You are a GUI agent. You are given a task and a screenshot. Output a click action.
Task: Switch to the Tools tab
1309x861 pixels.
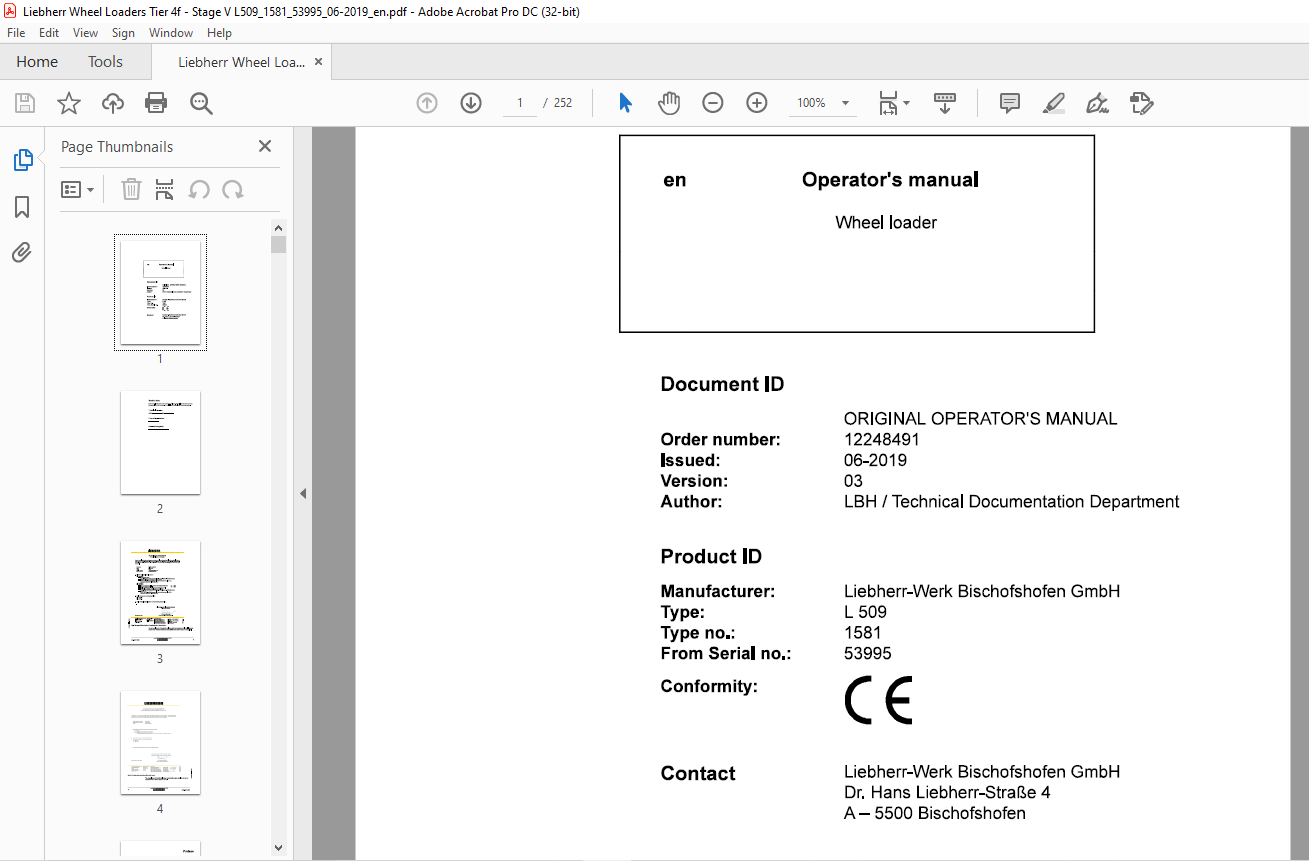pos(105,62)
